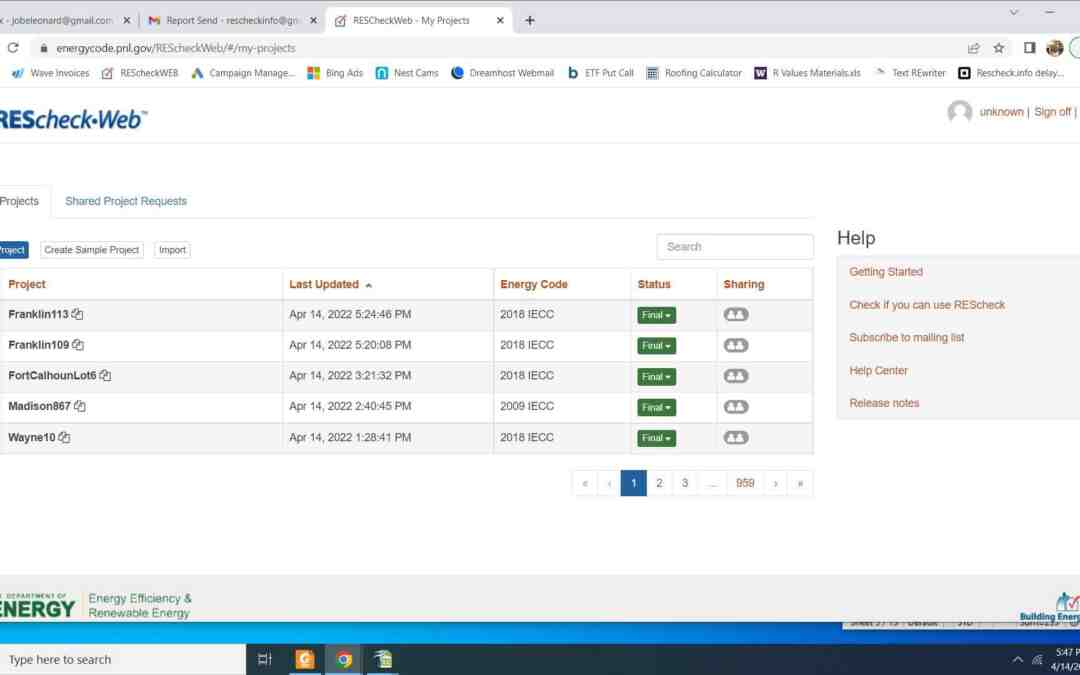Go to page 2 of projects

click(x=659, y=483)
